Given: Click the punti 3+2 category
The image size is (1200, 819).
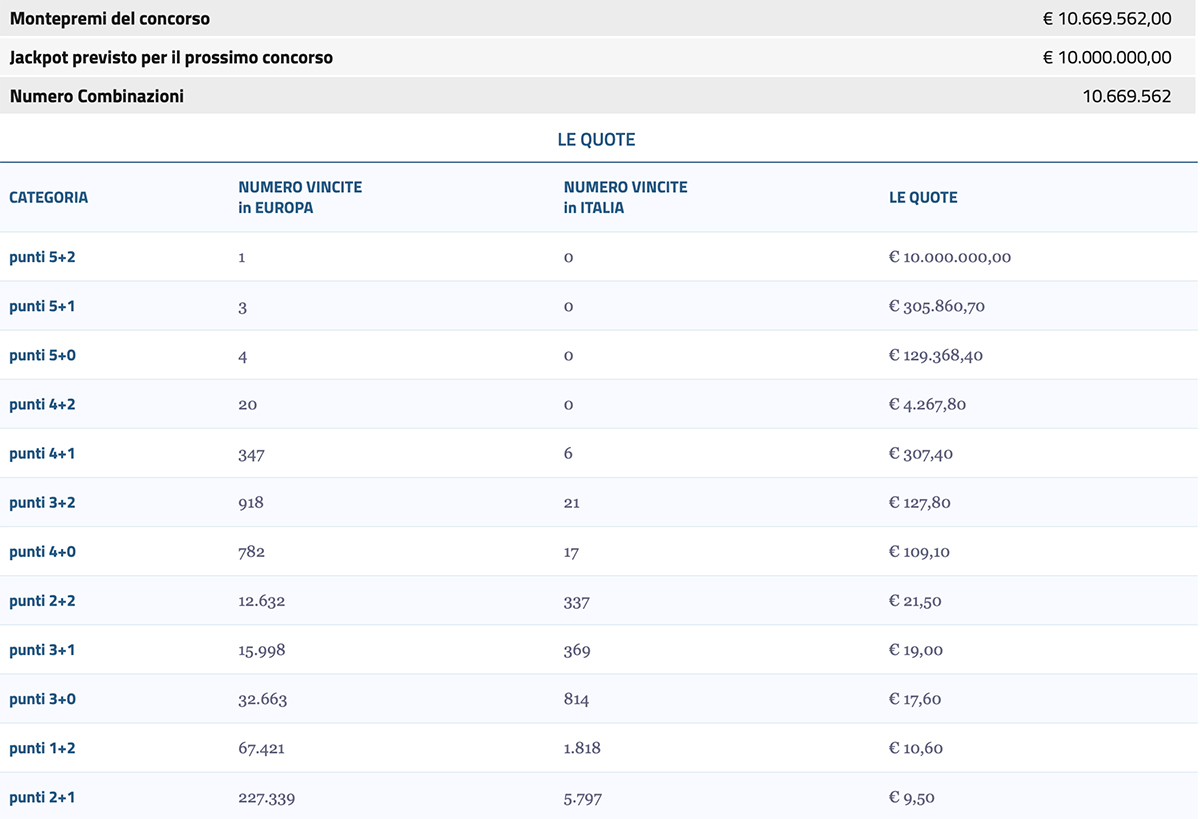Looking at the screenshot, I should [41, 502].
